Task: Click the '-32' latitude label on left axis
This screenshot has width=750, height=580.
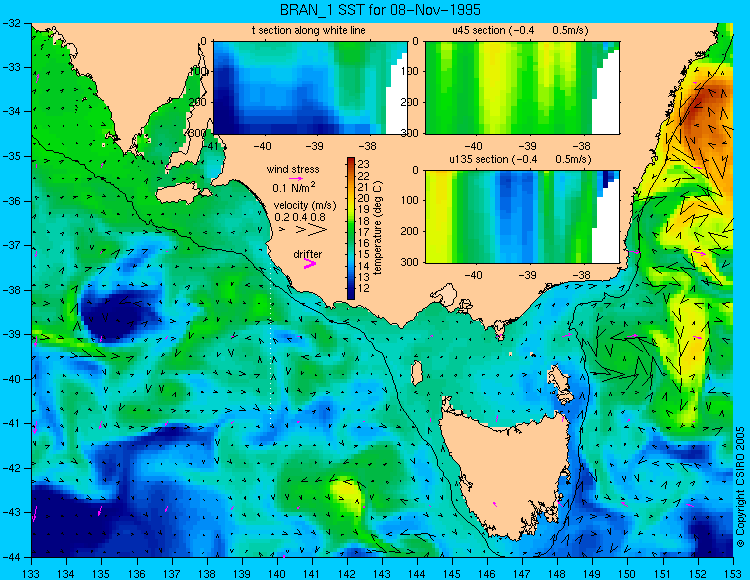Action: click(x=13, y=23)
